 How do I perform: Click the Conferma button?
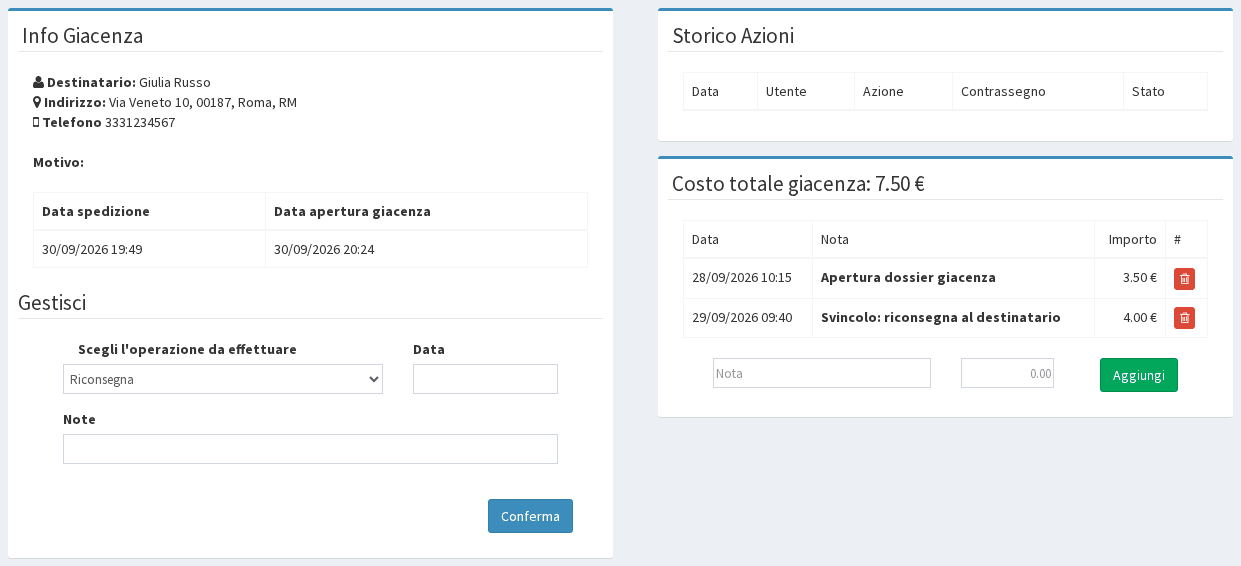point(530,516)
